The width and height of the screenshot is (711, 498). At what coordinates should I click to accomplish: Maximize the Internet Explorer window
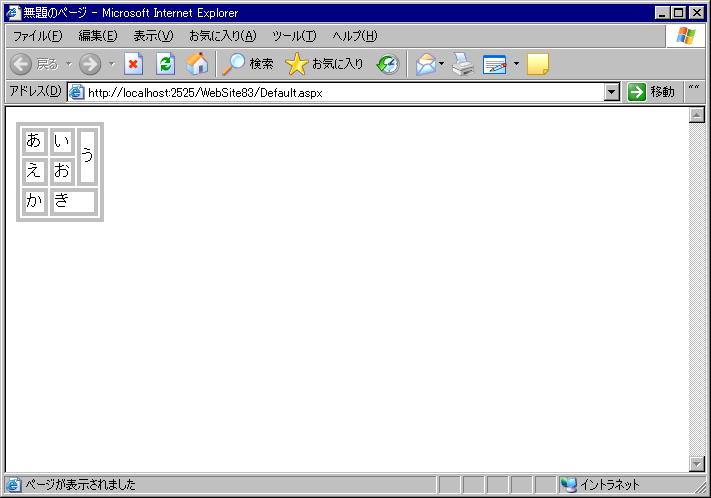(678, 13)
